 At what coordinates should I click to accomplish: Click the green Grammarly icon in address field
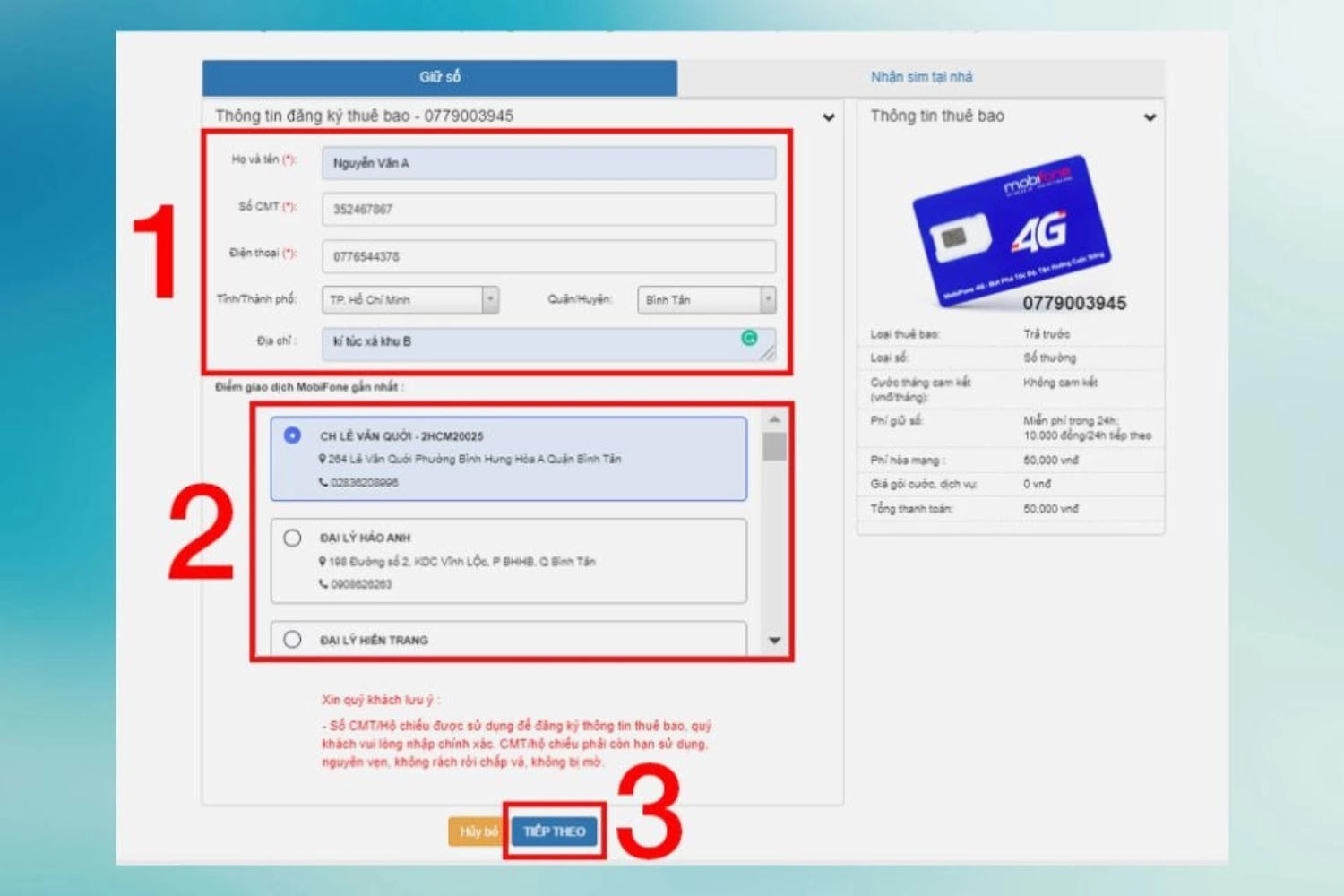tap(749, 338)
